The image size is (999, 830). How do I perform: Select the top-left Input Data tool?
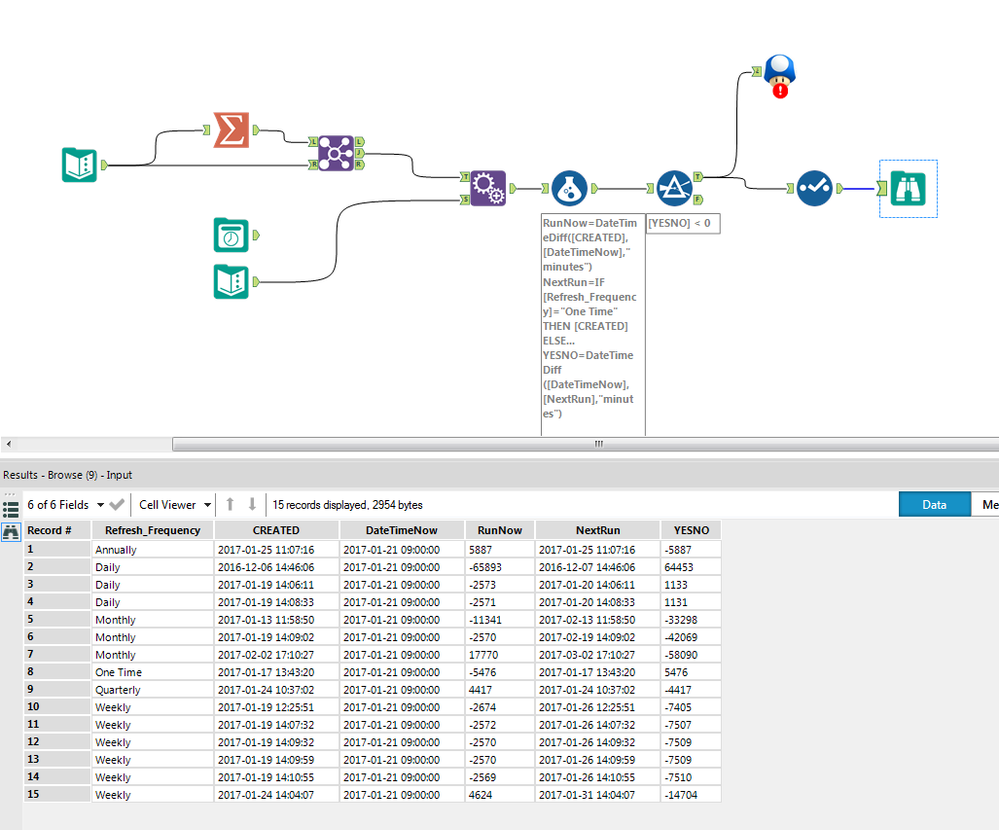[79, 165]
